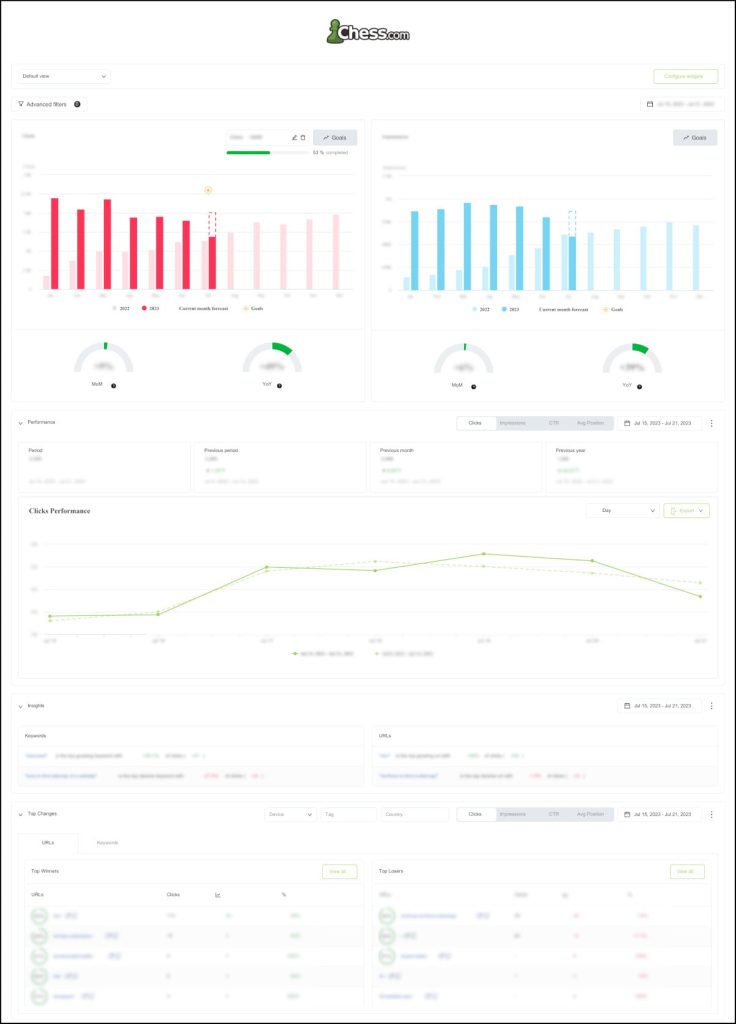Open first URL link in Insights URLs
This screenshot has width=736, height=1024.
[385, 756]
